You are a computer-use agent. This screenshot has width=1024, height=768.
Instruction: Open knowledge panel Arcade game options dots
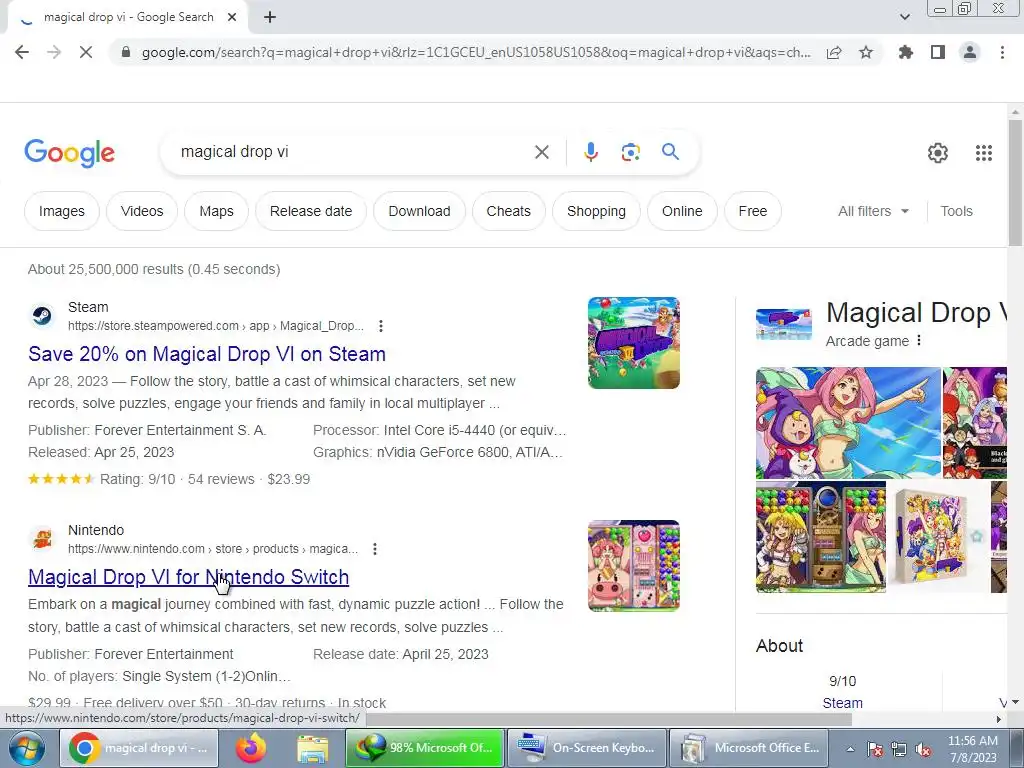919,340
